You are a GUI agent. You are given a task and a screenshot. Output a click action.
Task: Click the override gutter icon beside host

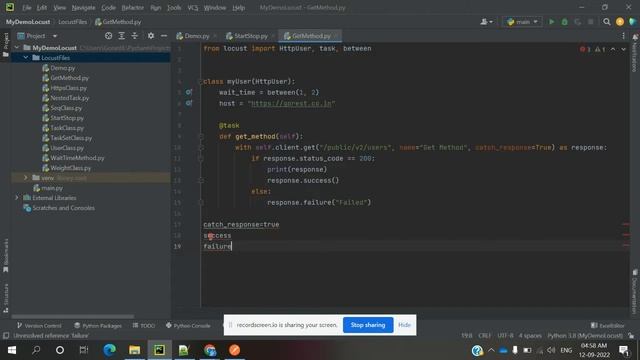(189, 103)
